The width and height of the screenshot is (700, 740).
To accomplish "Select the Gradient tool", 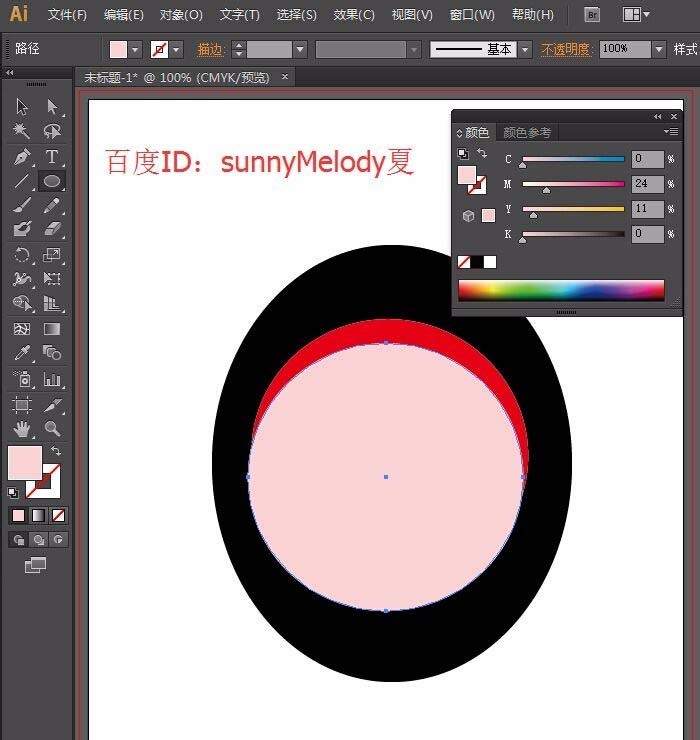I will (52, 328).
